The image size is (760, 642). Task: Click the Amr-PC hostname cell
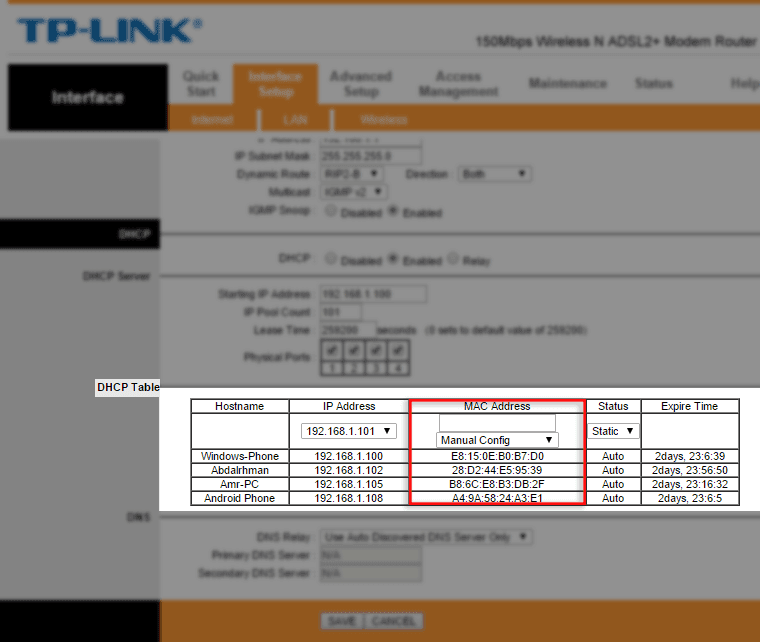pos(240,484)
